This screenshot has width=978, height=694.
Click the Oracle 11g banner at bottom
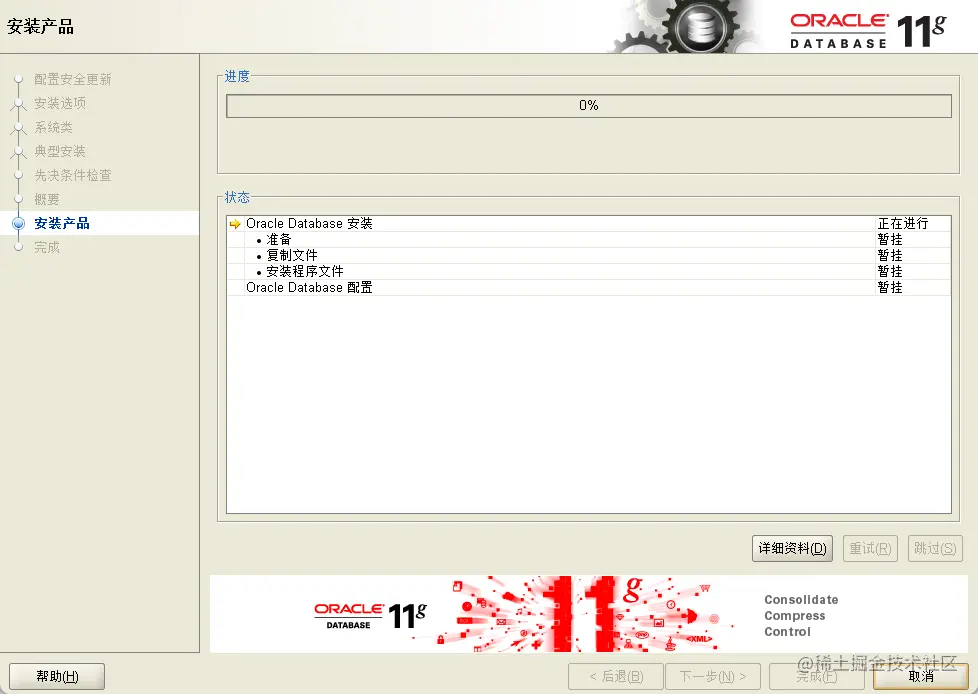589,614
